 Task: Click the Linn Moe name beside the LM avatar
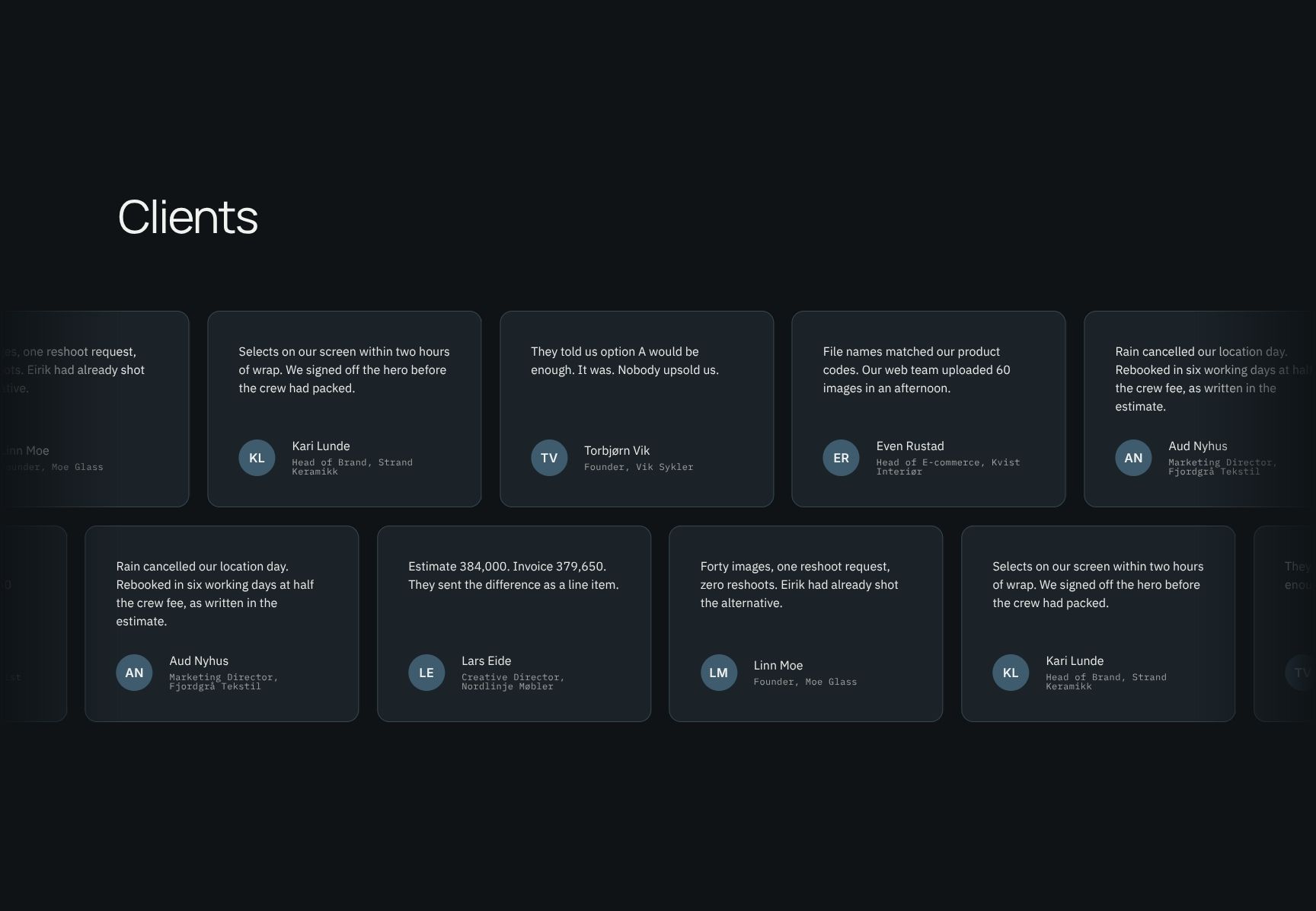tap(778, 665)
